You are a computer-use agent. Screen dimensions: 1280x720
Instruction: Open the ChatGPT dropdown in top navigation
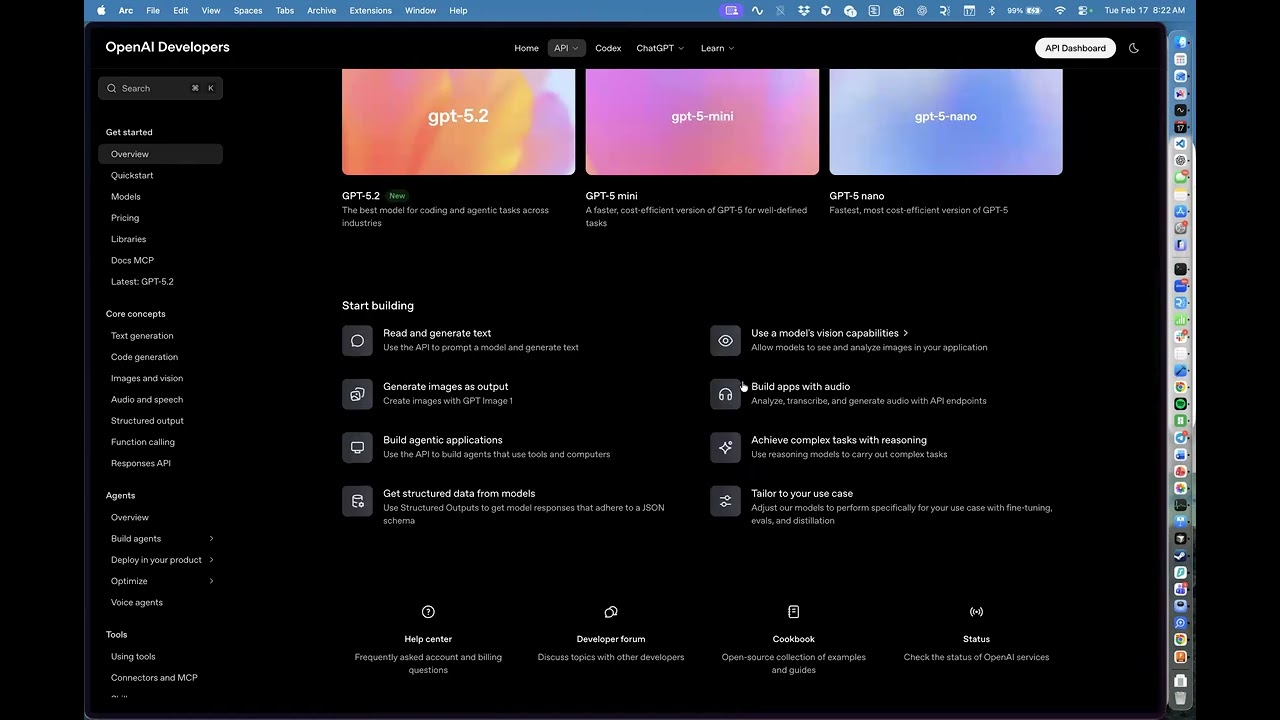660,48
